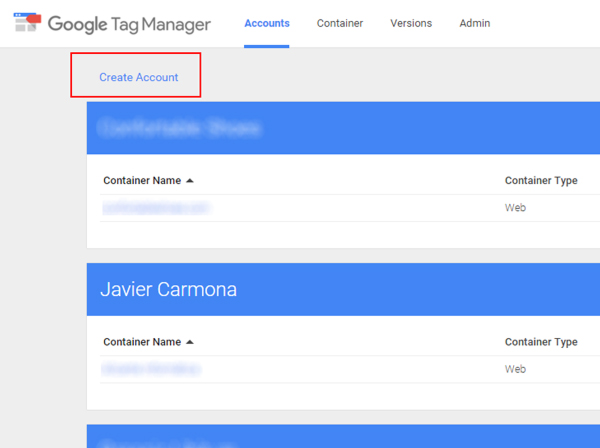Sort by Container Name in first account
The width and height of the screenshot is (600, 448).
coord(148,180)
